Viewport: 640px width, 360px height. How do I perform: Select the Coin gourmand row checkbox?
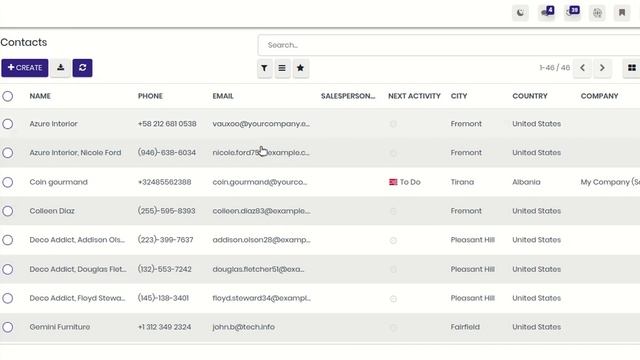[x=7, y=182]
